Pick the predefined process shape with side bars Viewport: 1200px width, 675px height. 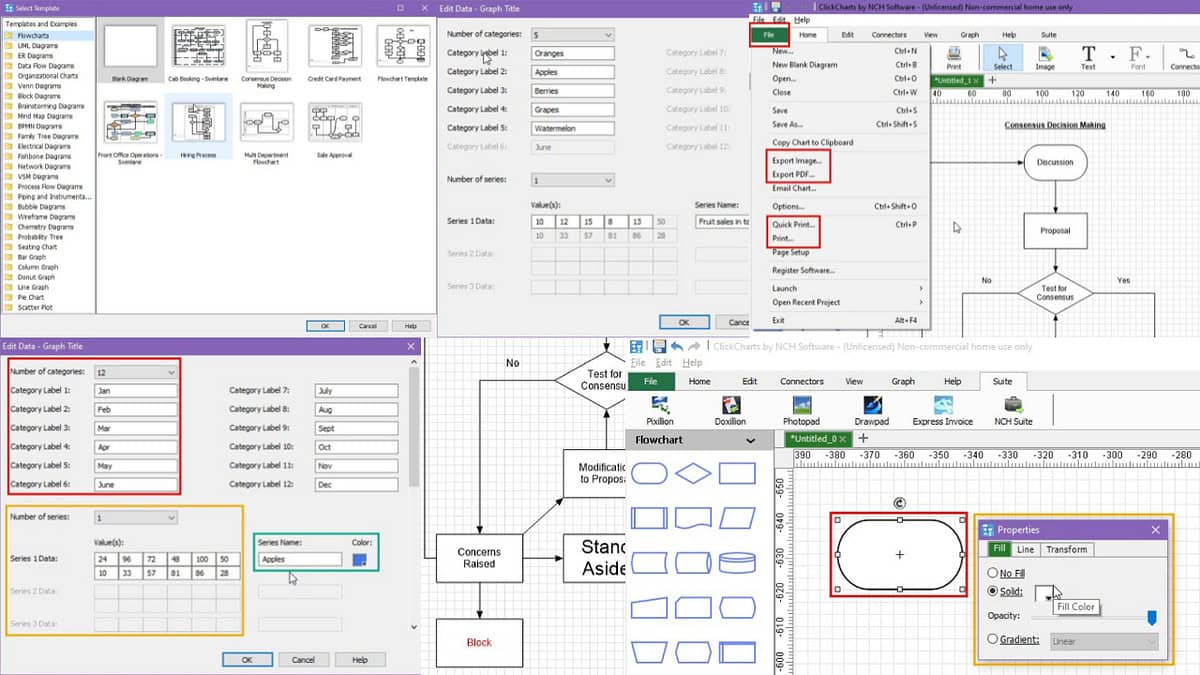click(x=650, y=517)
